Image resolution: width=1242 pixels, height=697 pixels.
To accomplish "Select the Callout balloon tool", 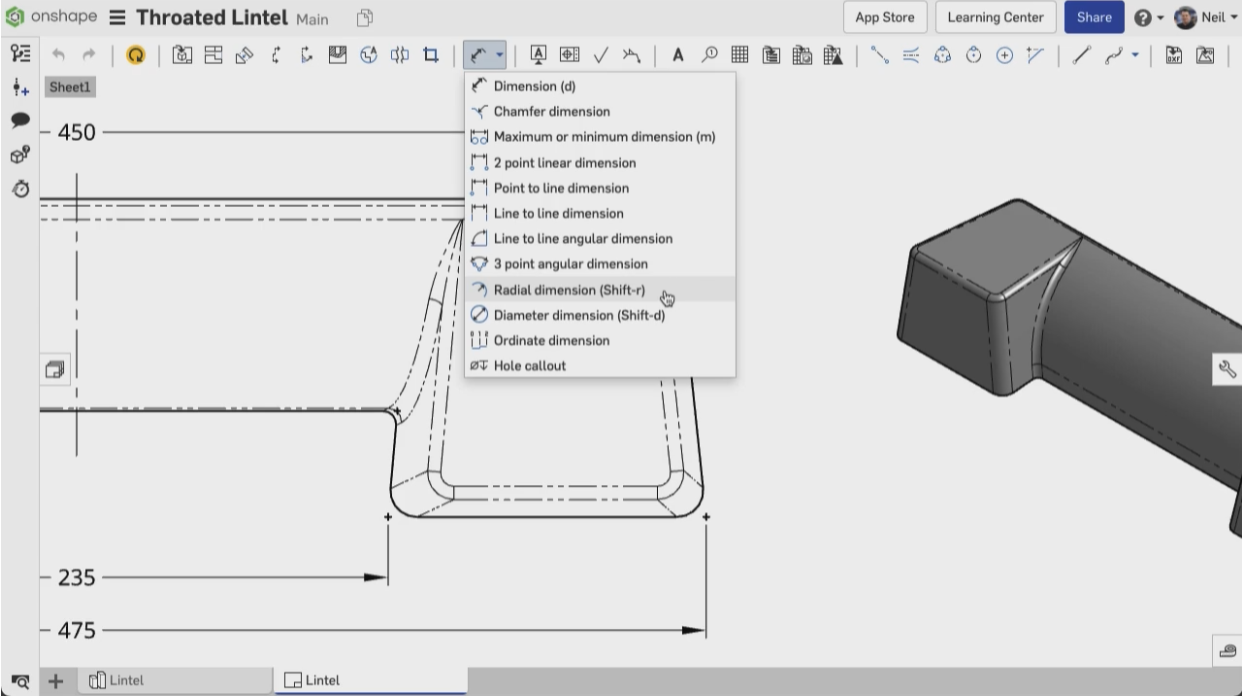I will [709, 55].
